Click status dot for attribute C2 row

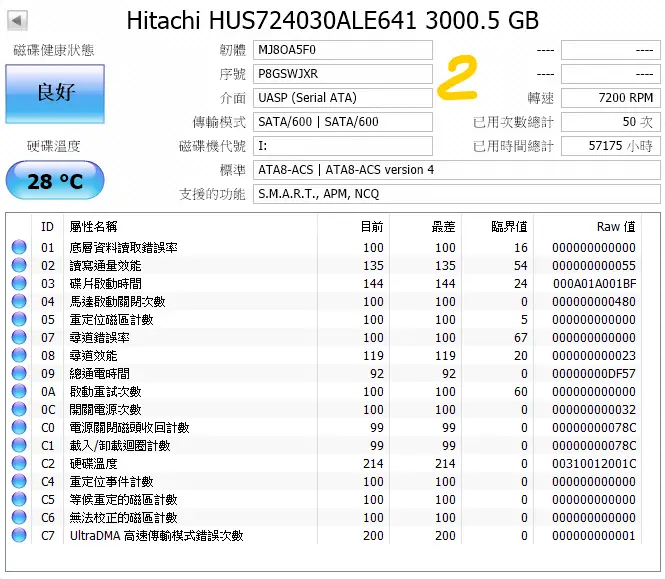point(19,464)
